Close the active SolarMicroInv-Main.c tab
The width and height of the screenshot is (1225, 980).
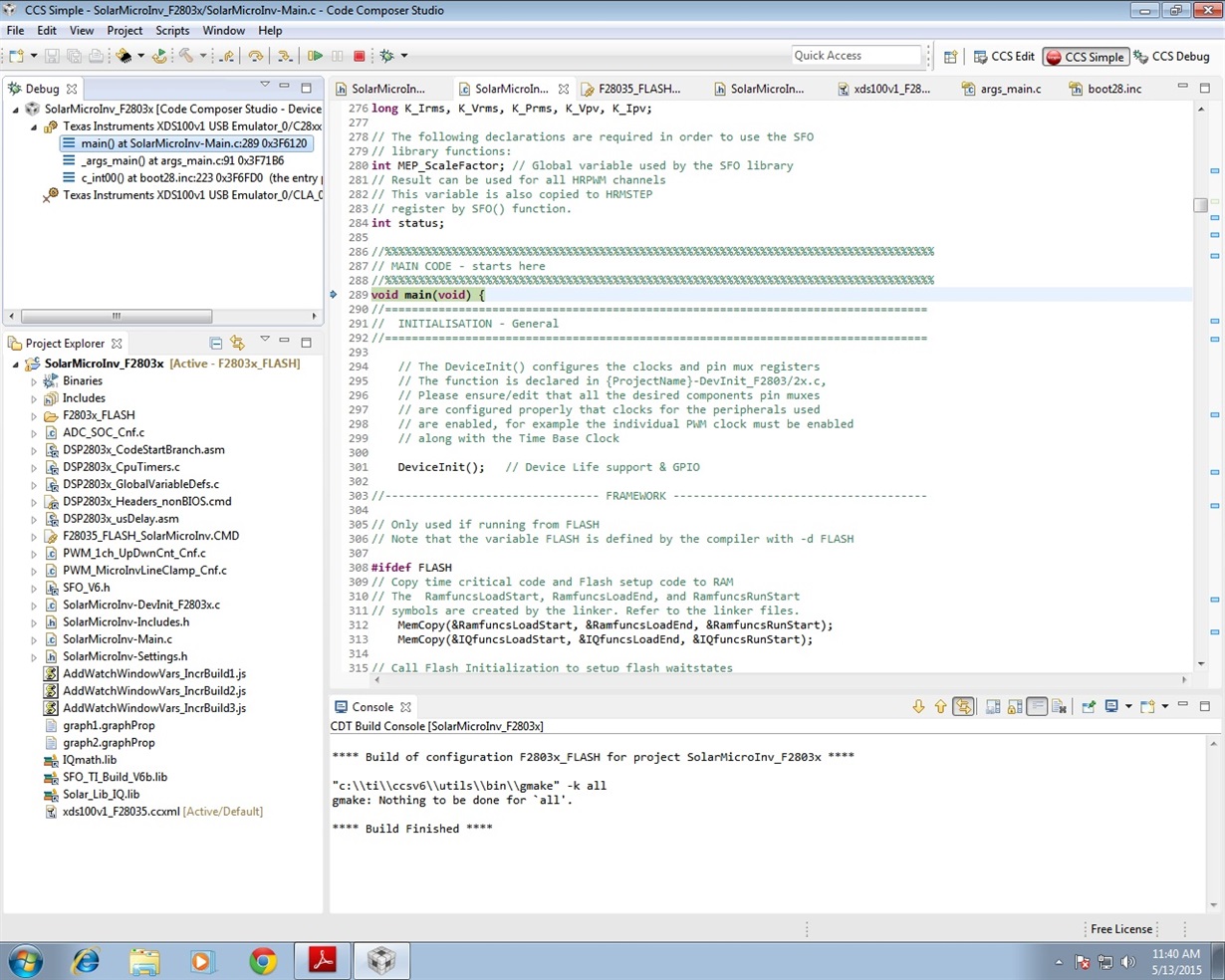click(564, 89)
